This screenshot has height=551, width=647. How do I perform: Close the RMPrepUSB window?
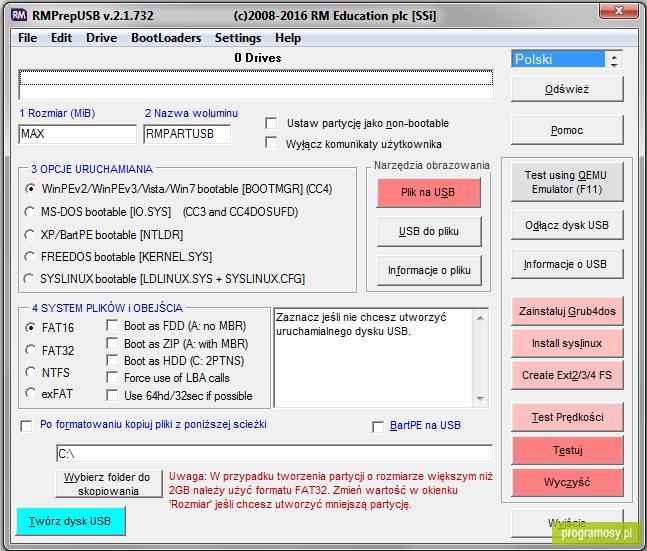pos(619,11)
